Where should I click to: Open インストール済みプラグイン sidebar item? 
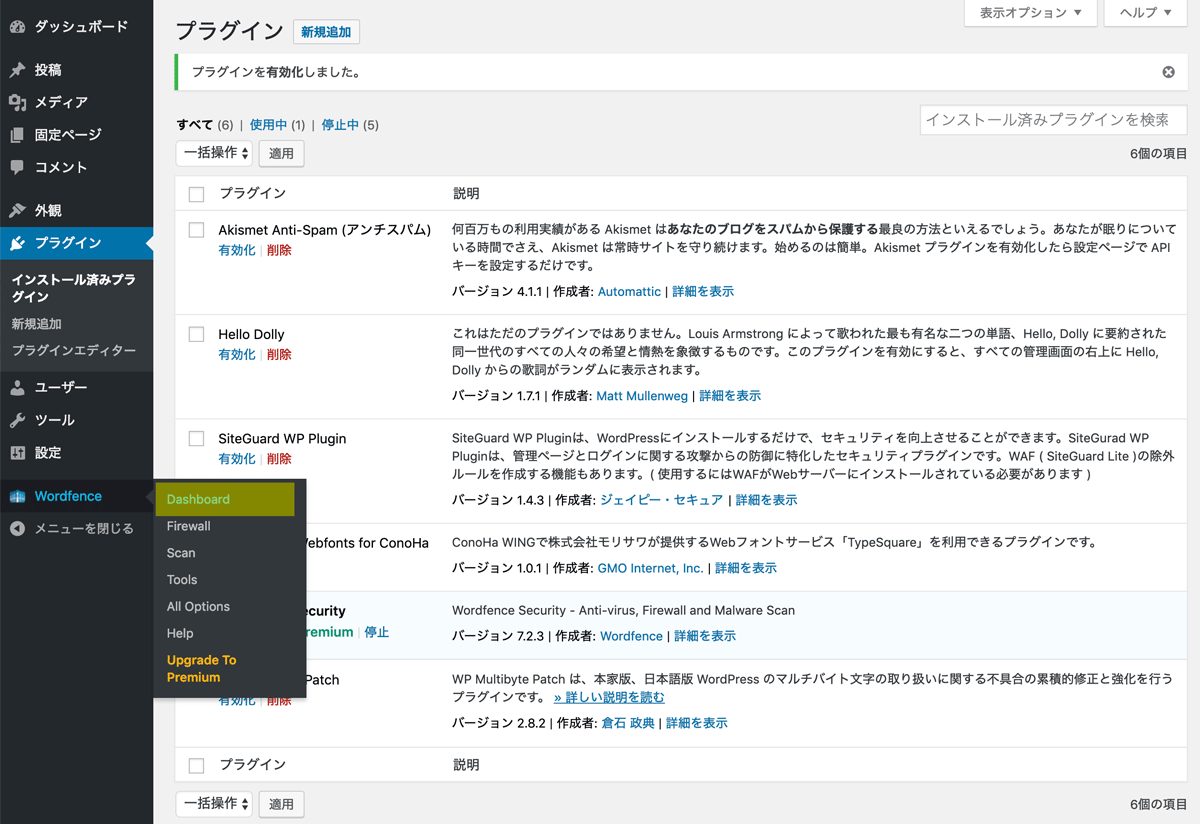pos(73,288)
